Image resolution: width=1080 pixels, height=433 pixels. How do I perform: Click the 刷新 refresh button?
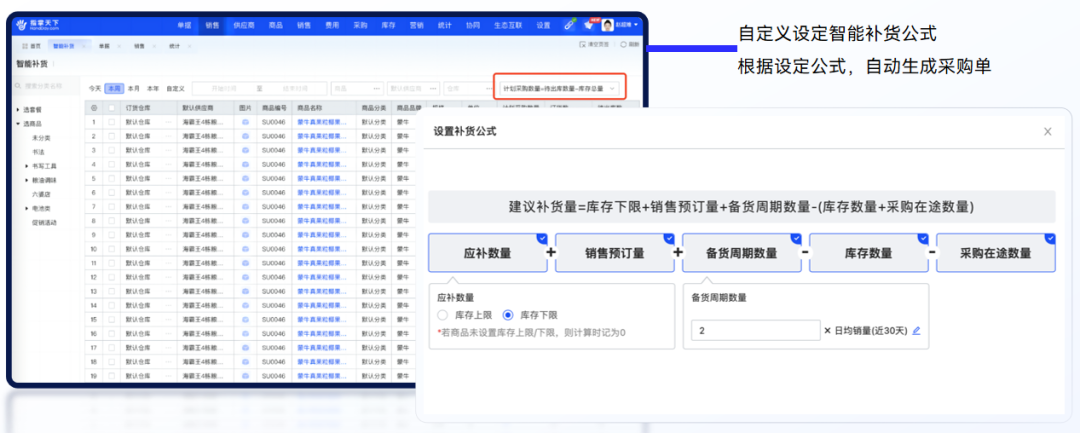coord(630,44)
